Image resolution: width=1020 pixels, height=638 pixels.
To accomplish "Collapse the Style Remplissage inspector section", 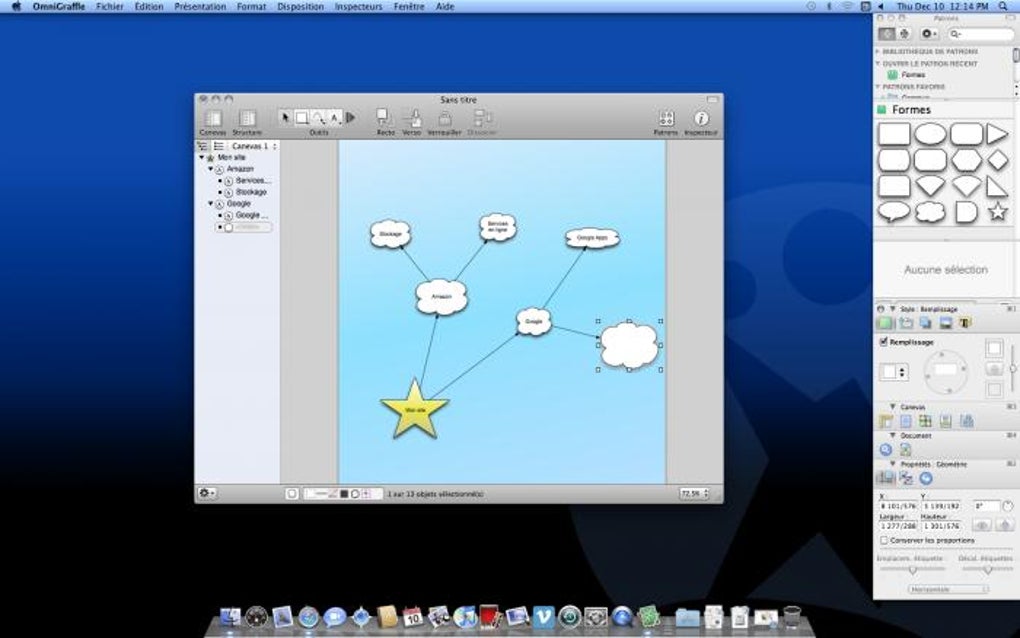I will tap(892, 309).
